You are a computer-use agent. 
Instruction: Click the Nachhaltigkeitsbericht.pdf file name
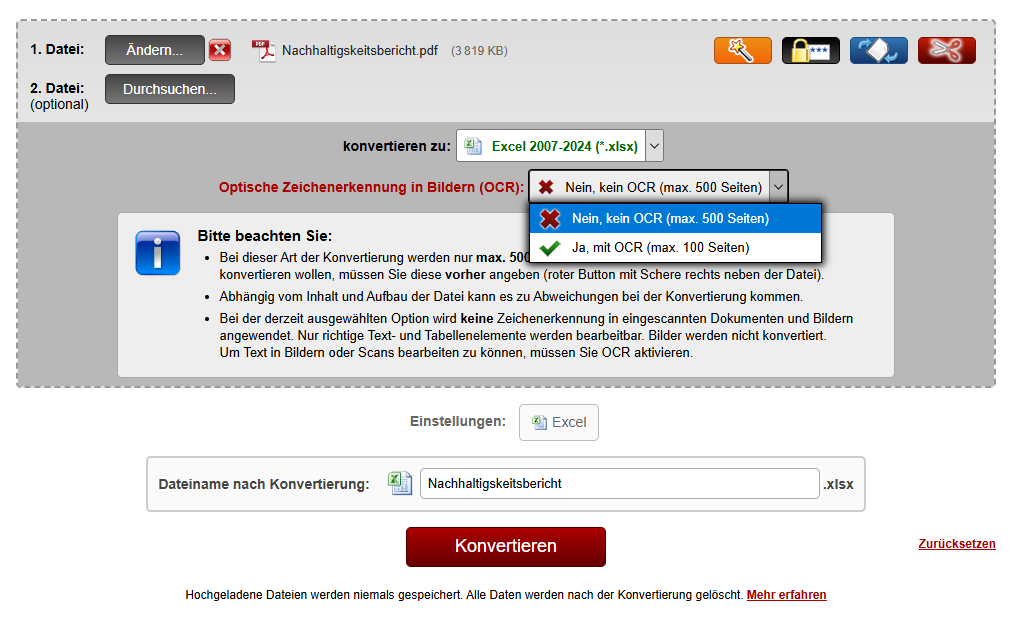click(359, 50)
